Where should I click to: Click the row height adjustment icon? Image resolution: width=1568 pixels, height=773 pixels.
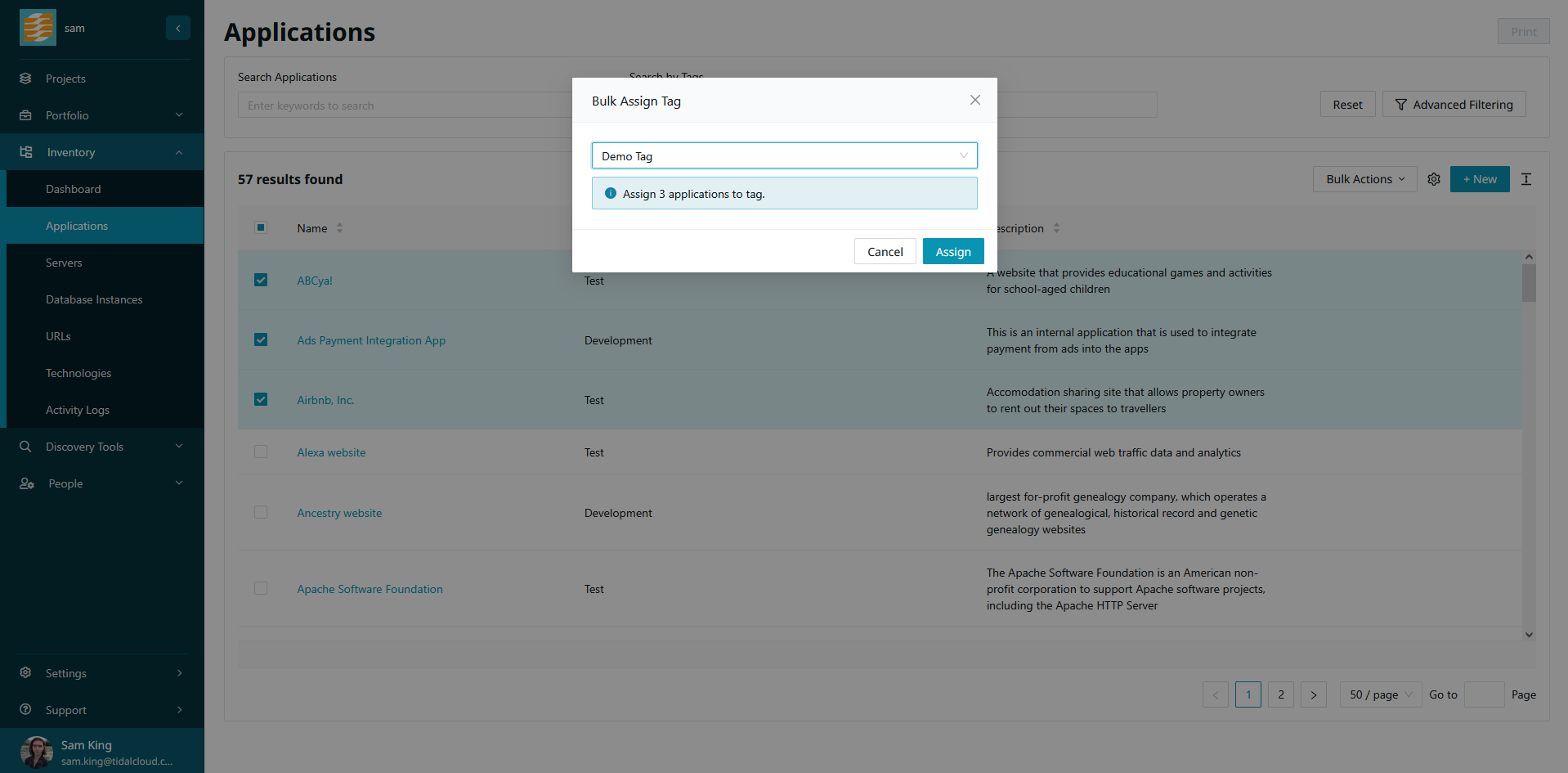click(x=1526, y=179)
